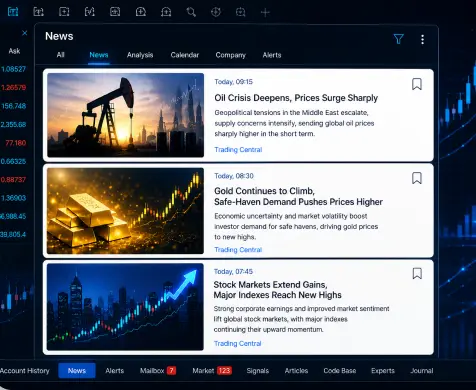
Task: Select the News tab under the heading
Action: [99, 55]
